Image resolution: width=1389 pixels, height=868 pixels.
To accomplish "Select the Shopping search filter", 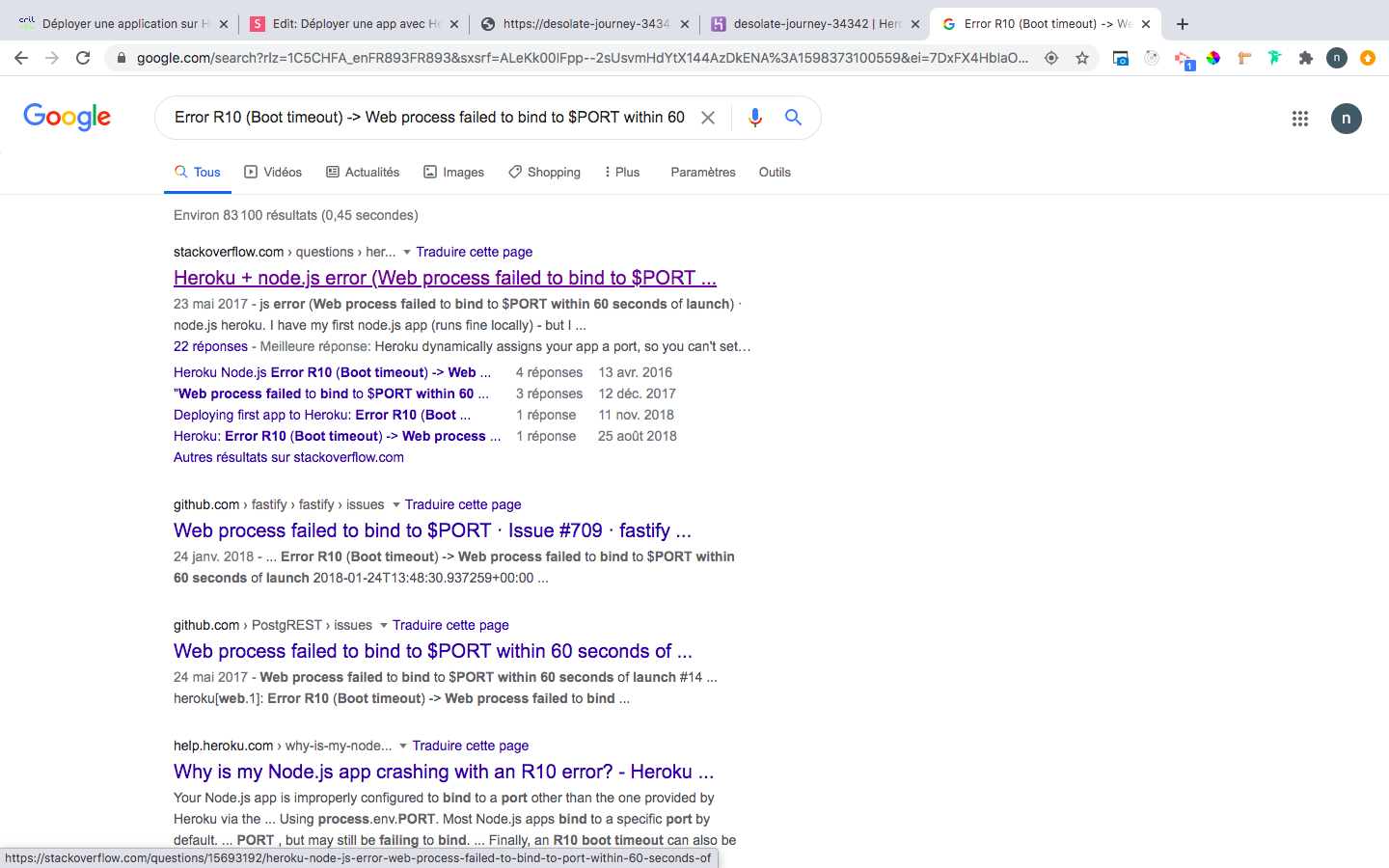I will click(x=544, y=172).
